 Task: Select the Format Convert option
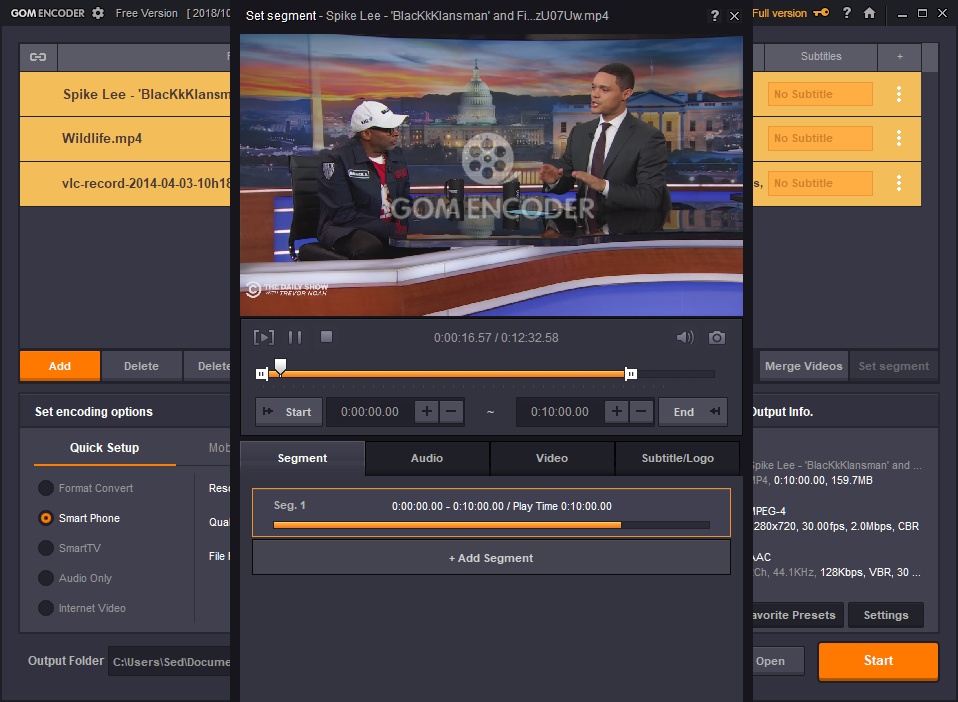[x=86, y=488]
